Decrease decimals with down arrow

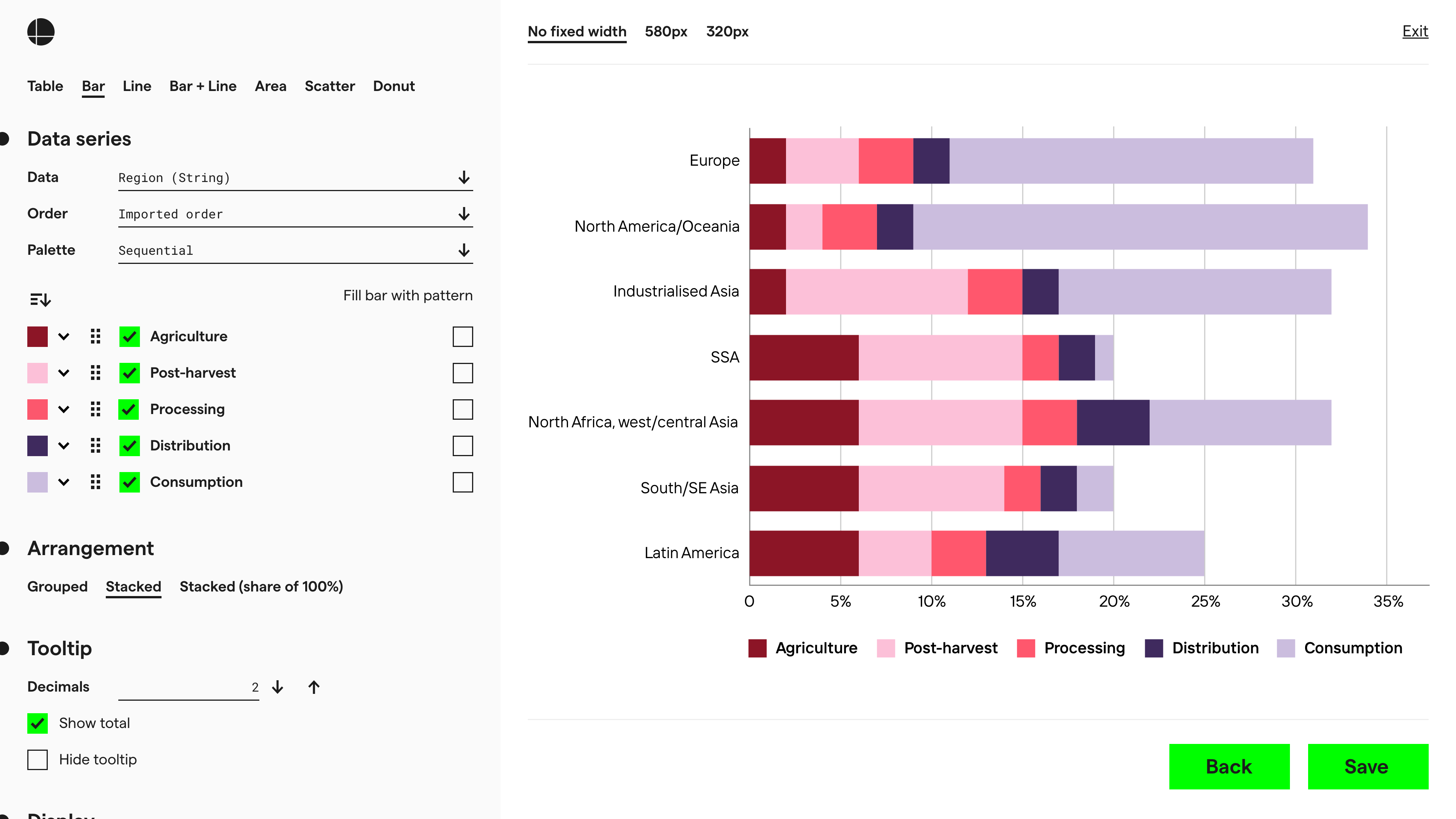click(278, 687)
